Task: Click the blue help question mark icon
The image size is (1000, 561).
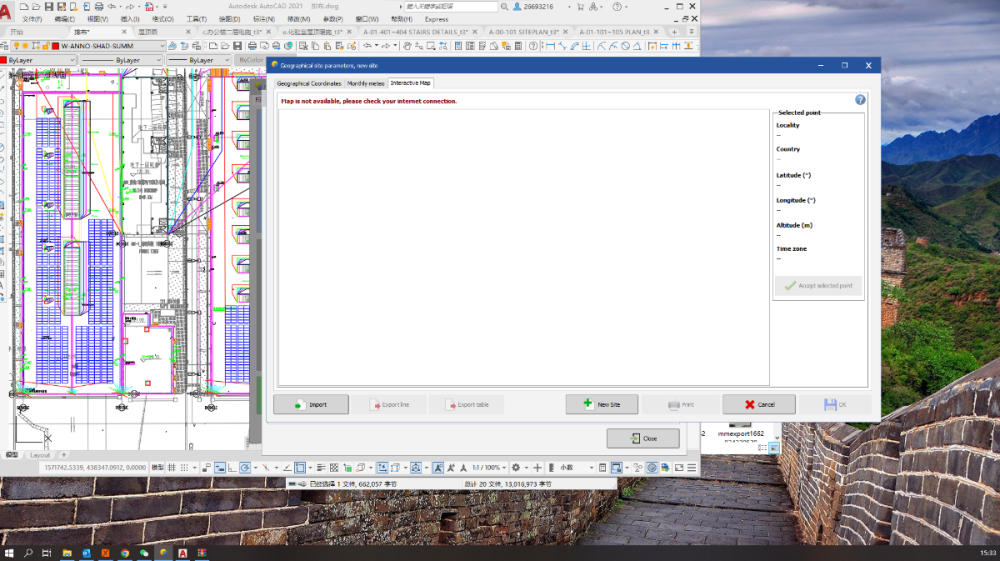Action: [x=860, y=100]
